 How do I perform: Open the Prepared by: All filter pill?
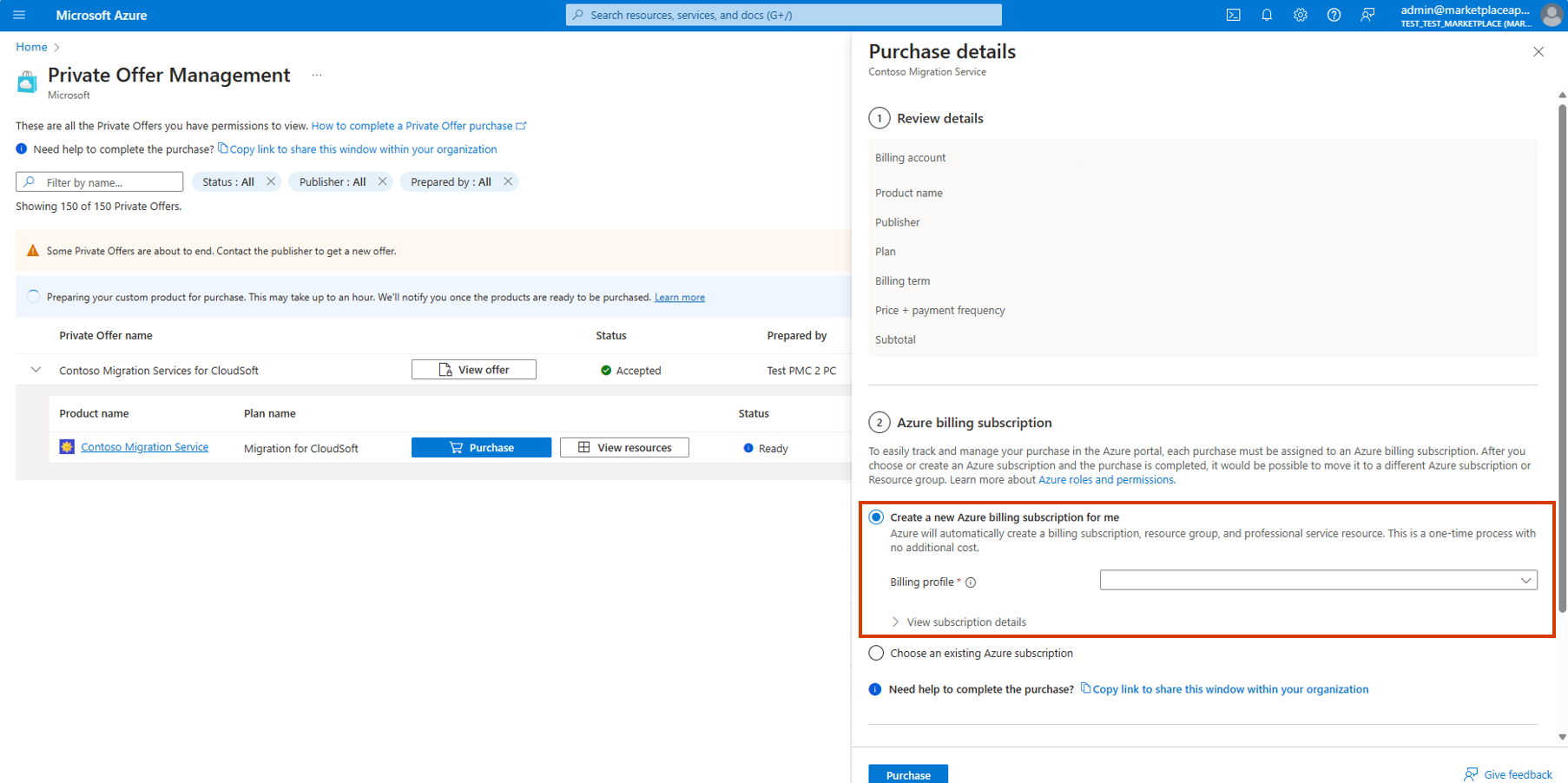tap(451, 181)
